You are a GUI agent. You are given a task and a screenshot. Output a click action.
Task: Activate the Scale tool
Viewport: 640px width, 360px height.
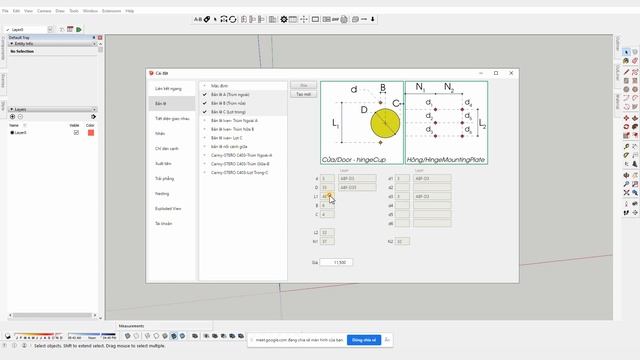point(627,135)
